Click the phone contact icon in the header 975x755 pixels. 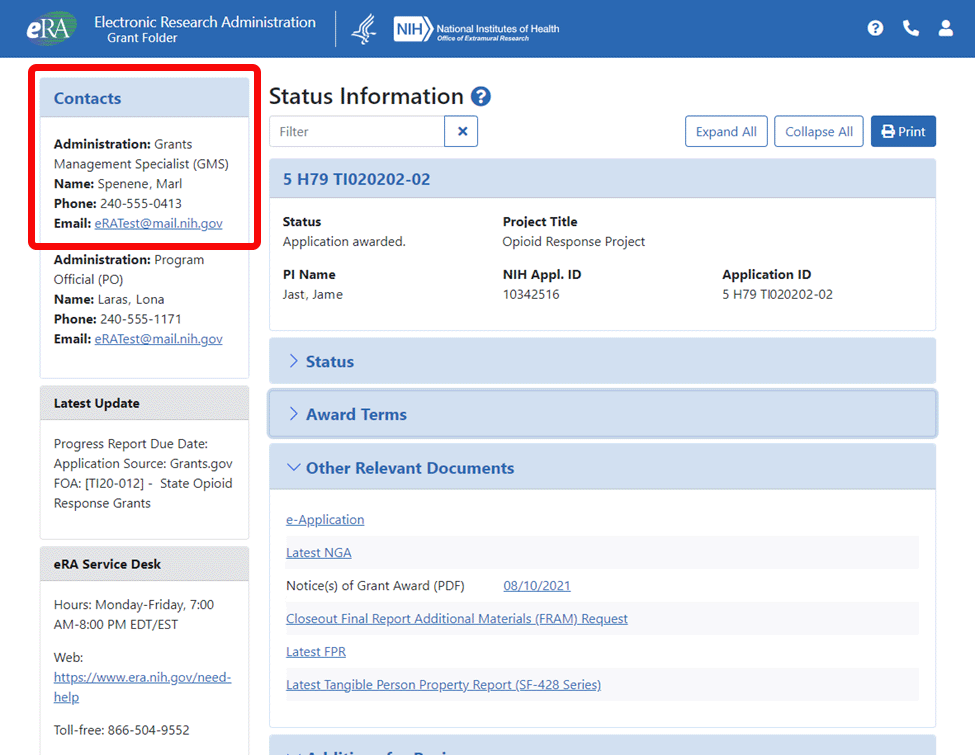[x=910, y=28]
